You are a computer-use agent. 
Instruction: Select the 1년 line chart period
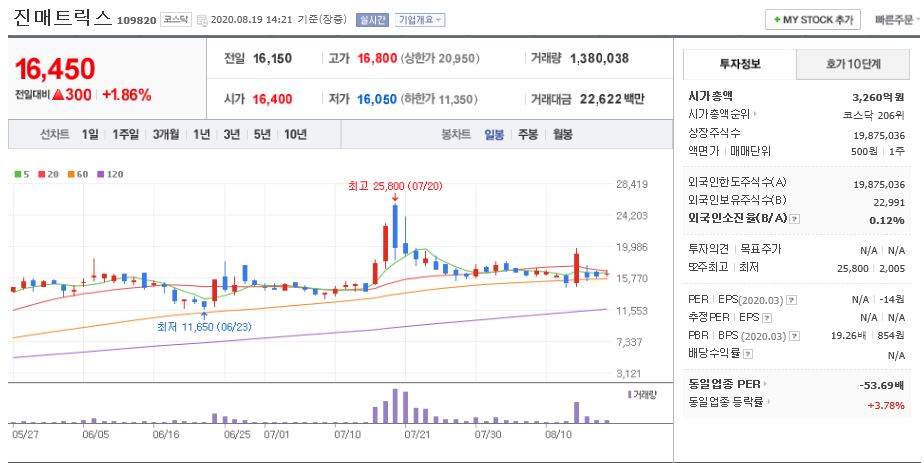point(202,135)
